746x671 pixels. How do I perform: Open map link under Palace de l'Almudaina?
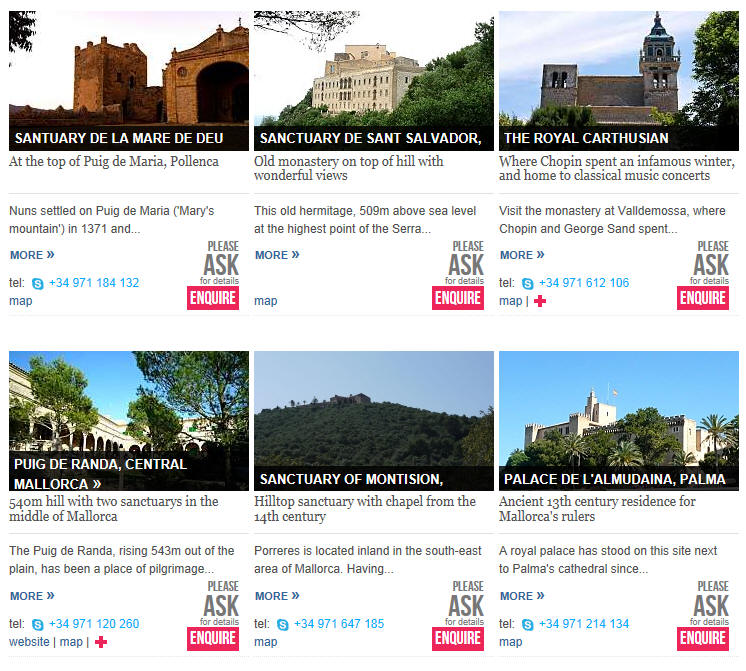click(510, 642)
